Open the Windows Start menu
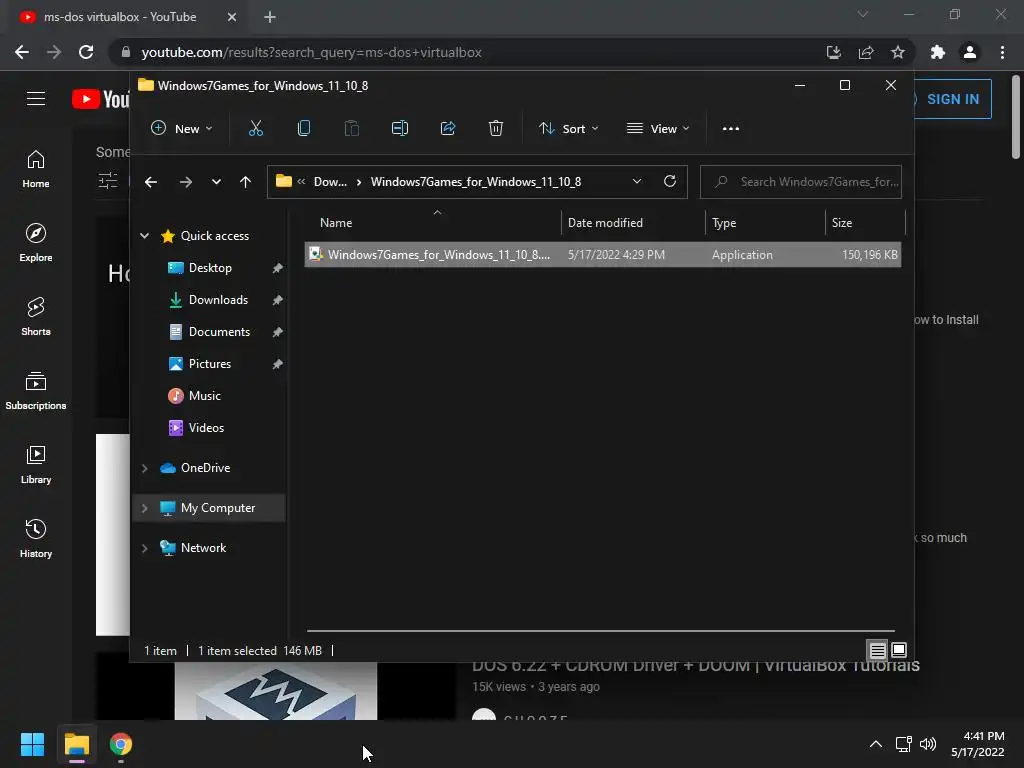Viewport: 1024px width, 768px height. pyautogui.click(x=32, y=744)
